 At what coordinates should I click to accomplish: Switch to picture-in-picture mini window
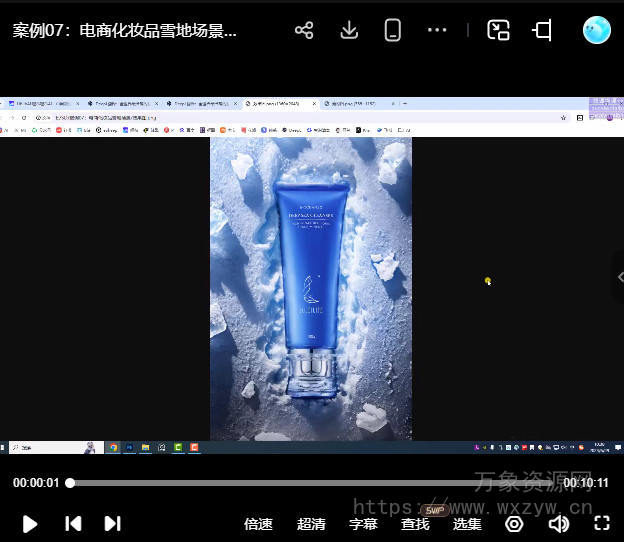pyautogui.click(x=498, y=30)
